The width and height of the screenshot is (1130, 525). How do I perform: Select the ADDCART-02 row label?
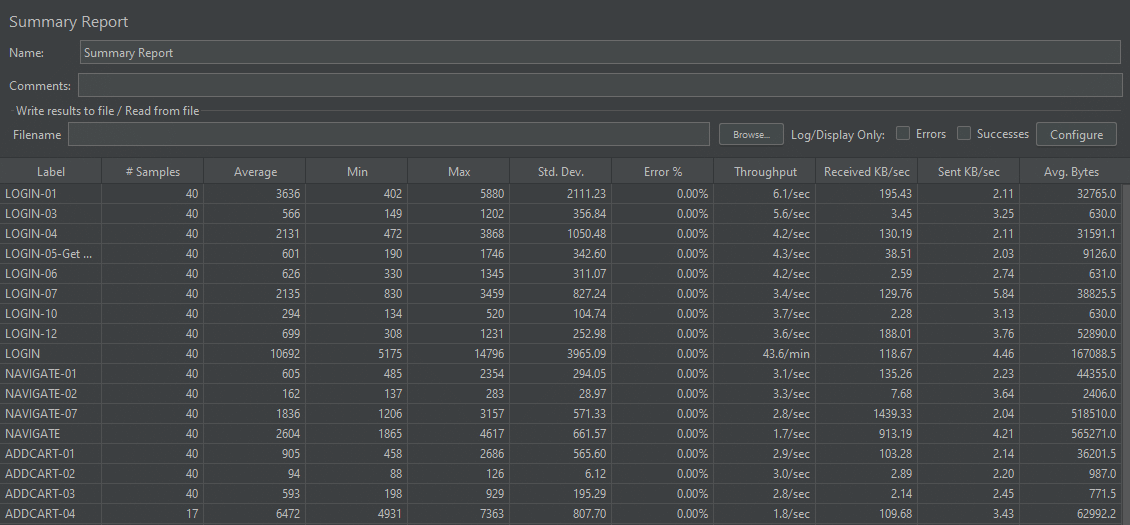click(x=40, y=474)
